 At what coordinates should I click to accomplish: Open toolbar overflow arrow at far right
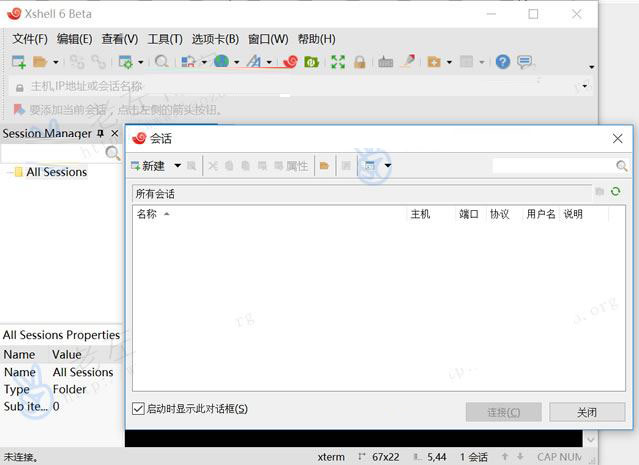click(591, 67)
